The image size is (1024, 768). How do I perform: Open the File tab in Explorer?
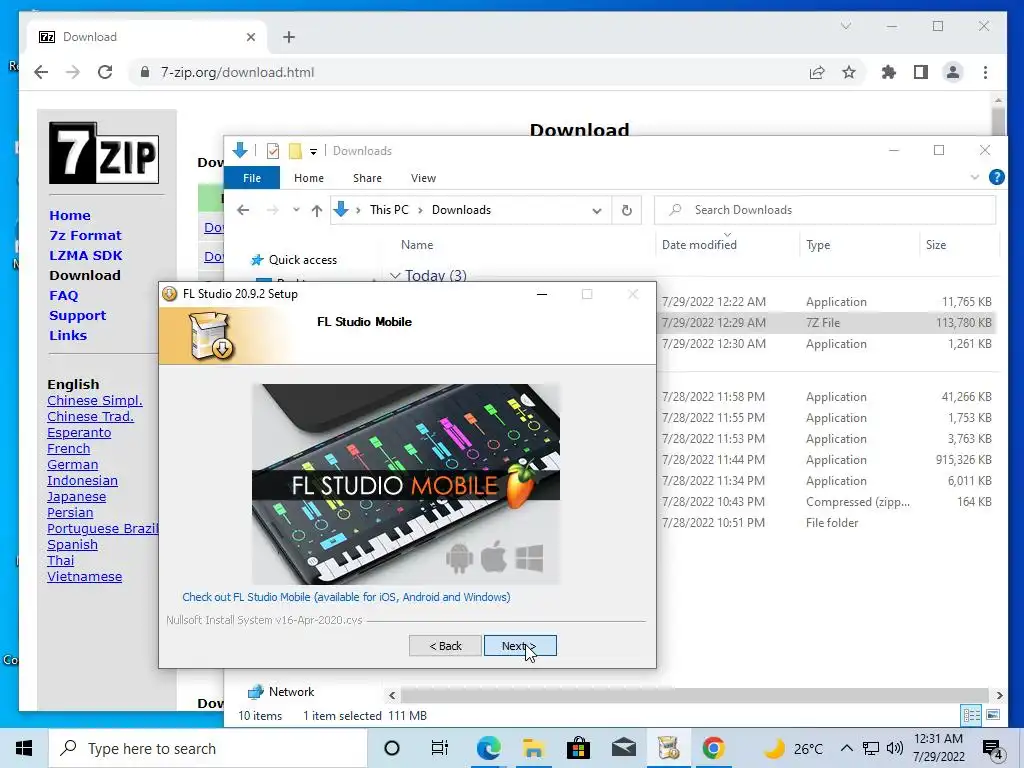point(252,178)
